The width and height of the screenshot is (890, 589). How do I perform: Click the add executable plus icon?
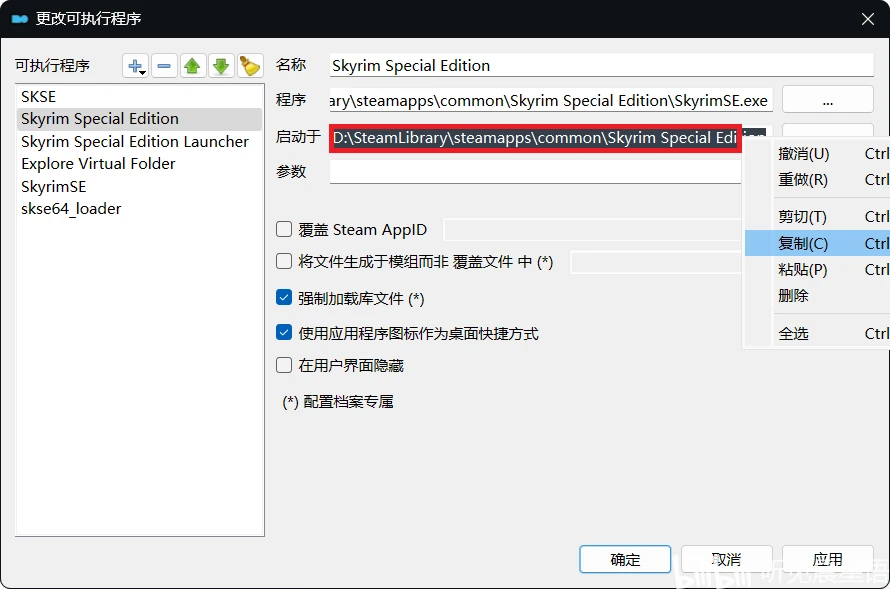click(x=135, y=66)
